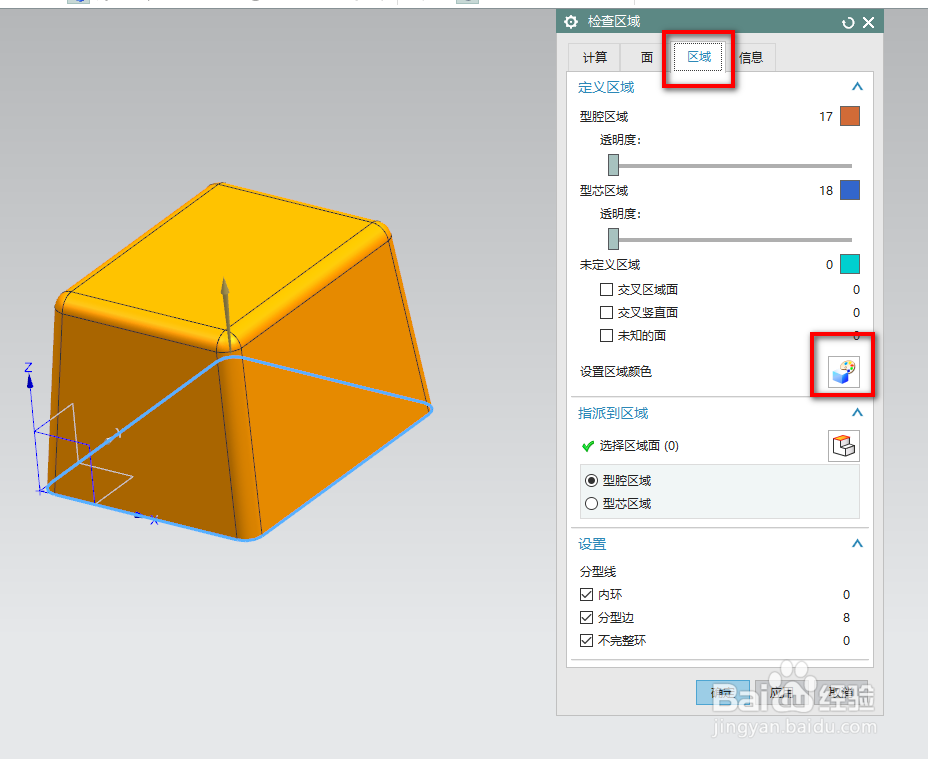Select the 型腔区域 radio button
The height and width of the screenshot is (759, 928).
coord(591,480)
